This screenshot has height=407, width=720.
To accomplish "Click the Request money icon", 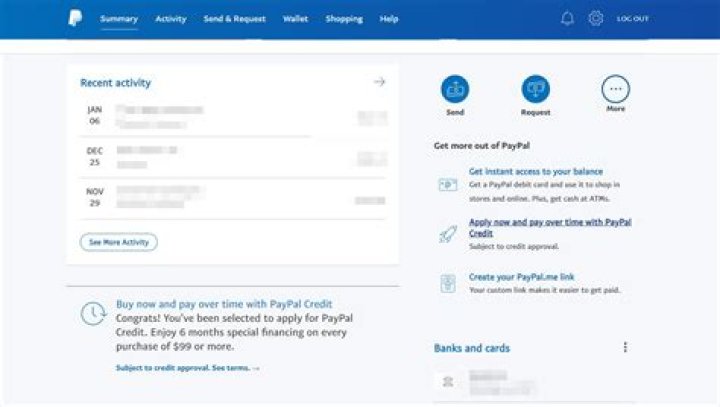I will (x=535, y=89).
